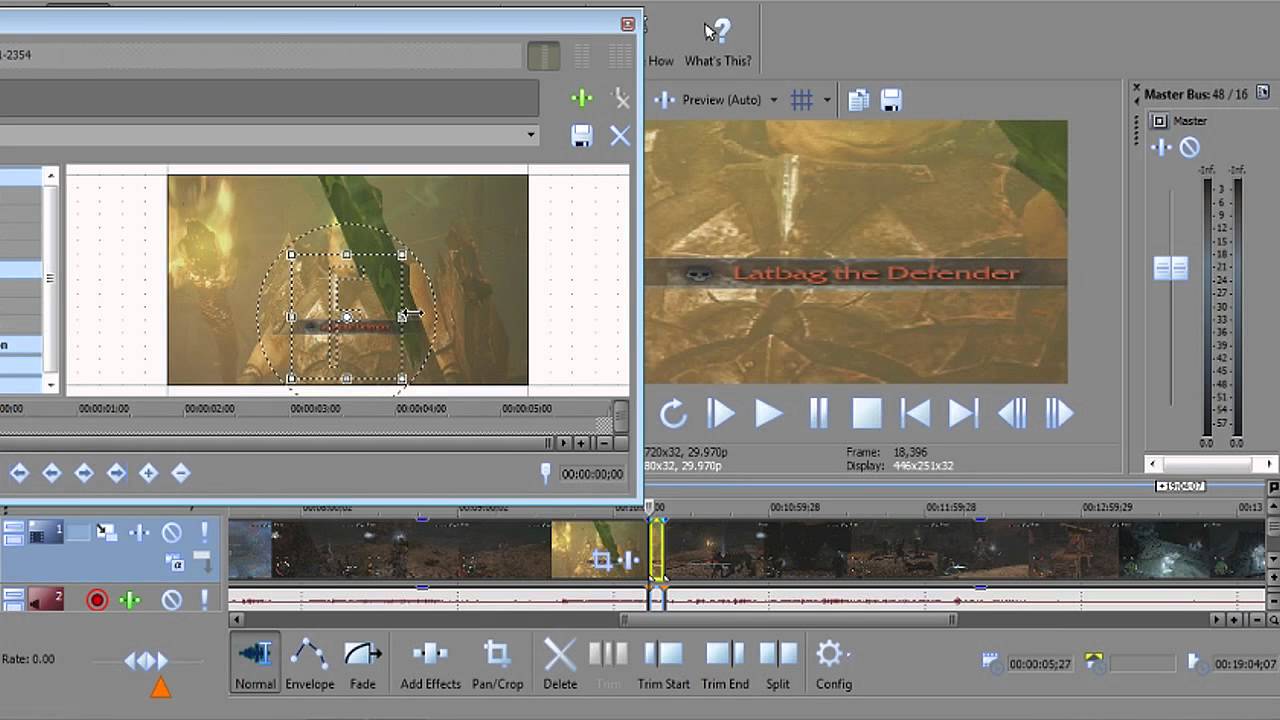Step to previous frame in preview

[1012, 413]
